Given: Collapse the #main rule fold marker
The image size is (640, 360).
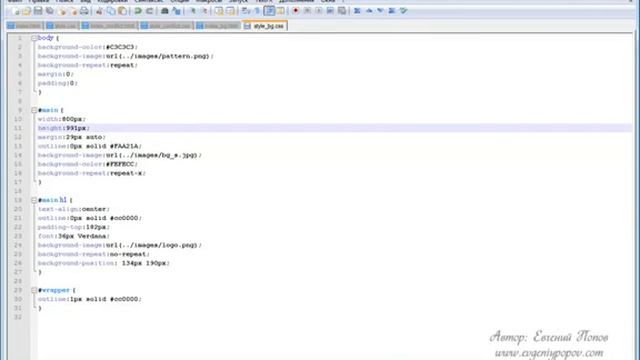Looking at the screenshot, I should 34,110.
